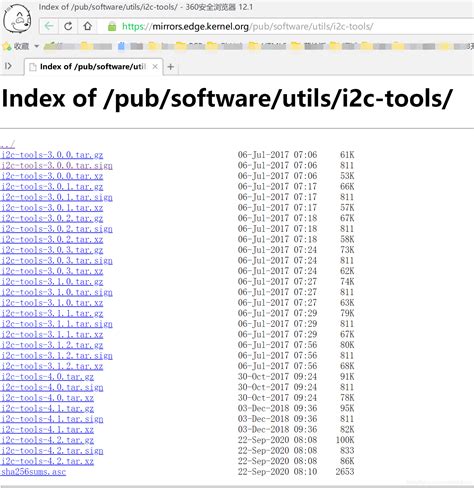Download i2c-tools-3.1.2.tar.gz
Screen dimensions: 474x488
coord(52,345)
